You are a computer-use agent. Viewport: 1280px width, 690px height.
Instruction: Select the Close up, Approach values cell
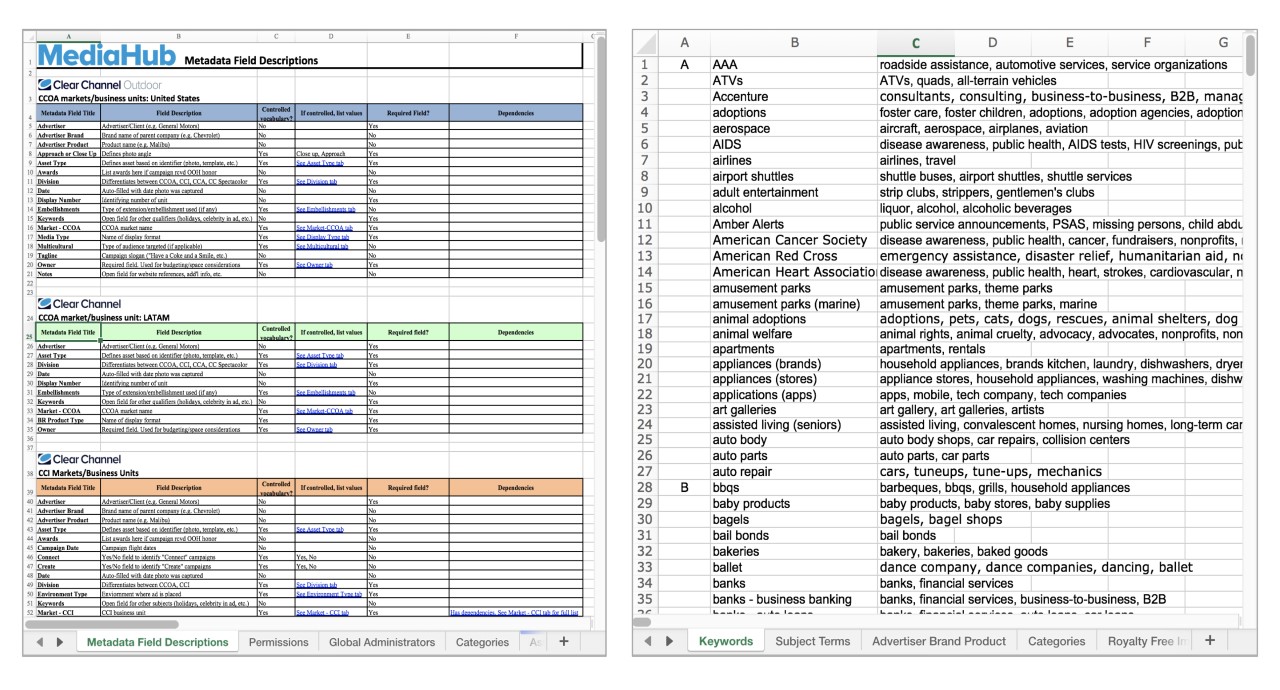330,154
